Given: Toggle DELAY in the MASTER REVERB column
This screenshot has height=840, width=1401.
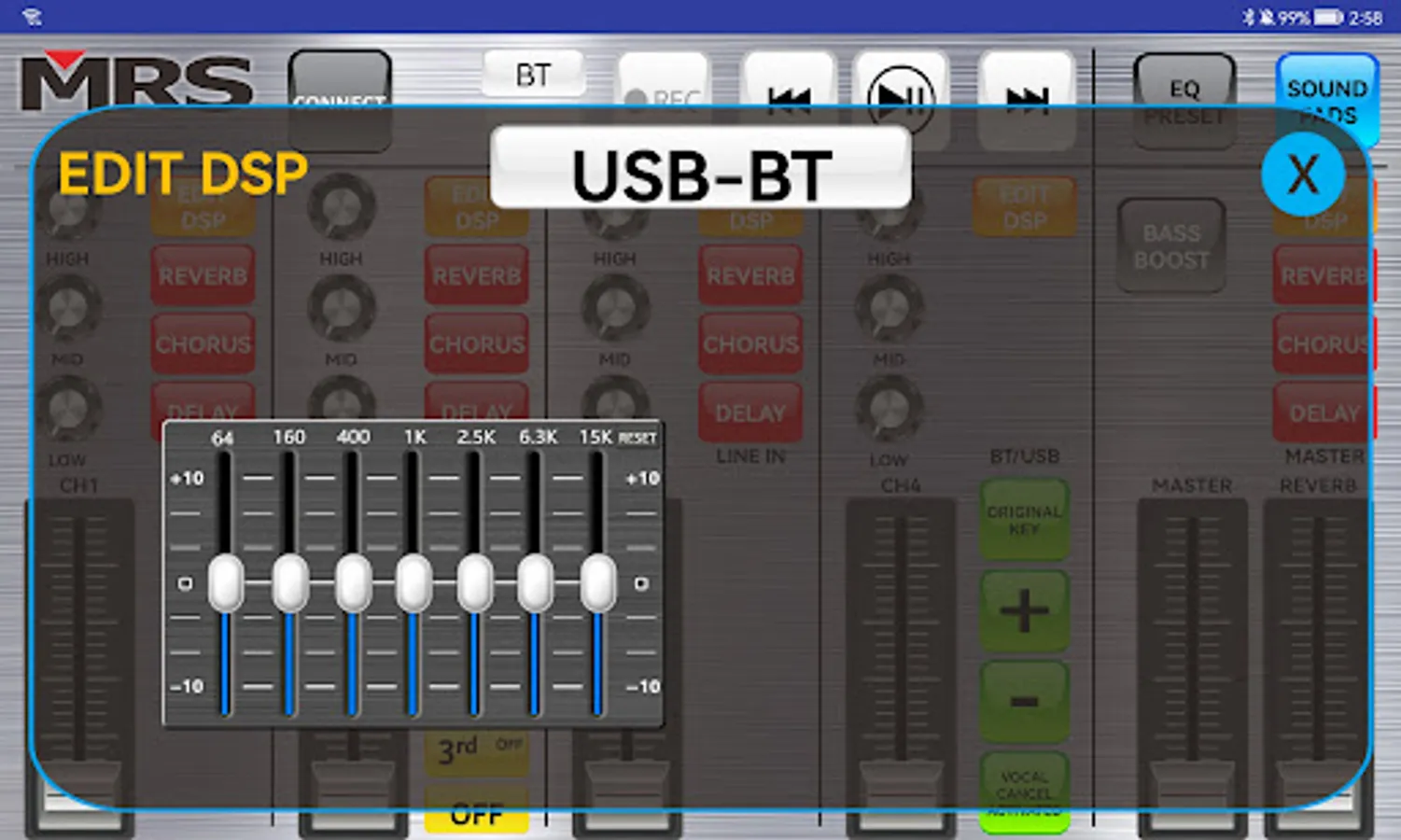Looking at the screenshot, I should tap(1324, 413).
